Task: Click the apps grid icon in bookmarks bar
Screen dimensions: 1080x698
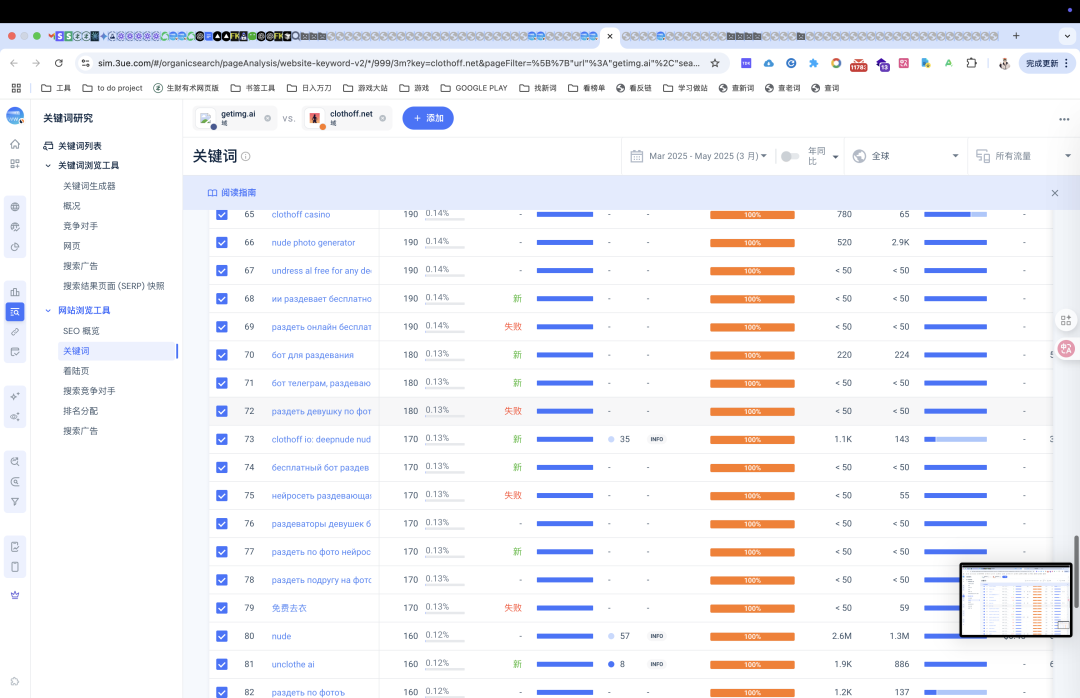Action: (17, 88)
